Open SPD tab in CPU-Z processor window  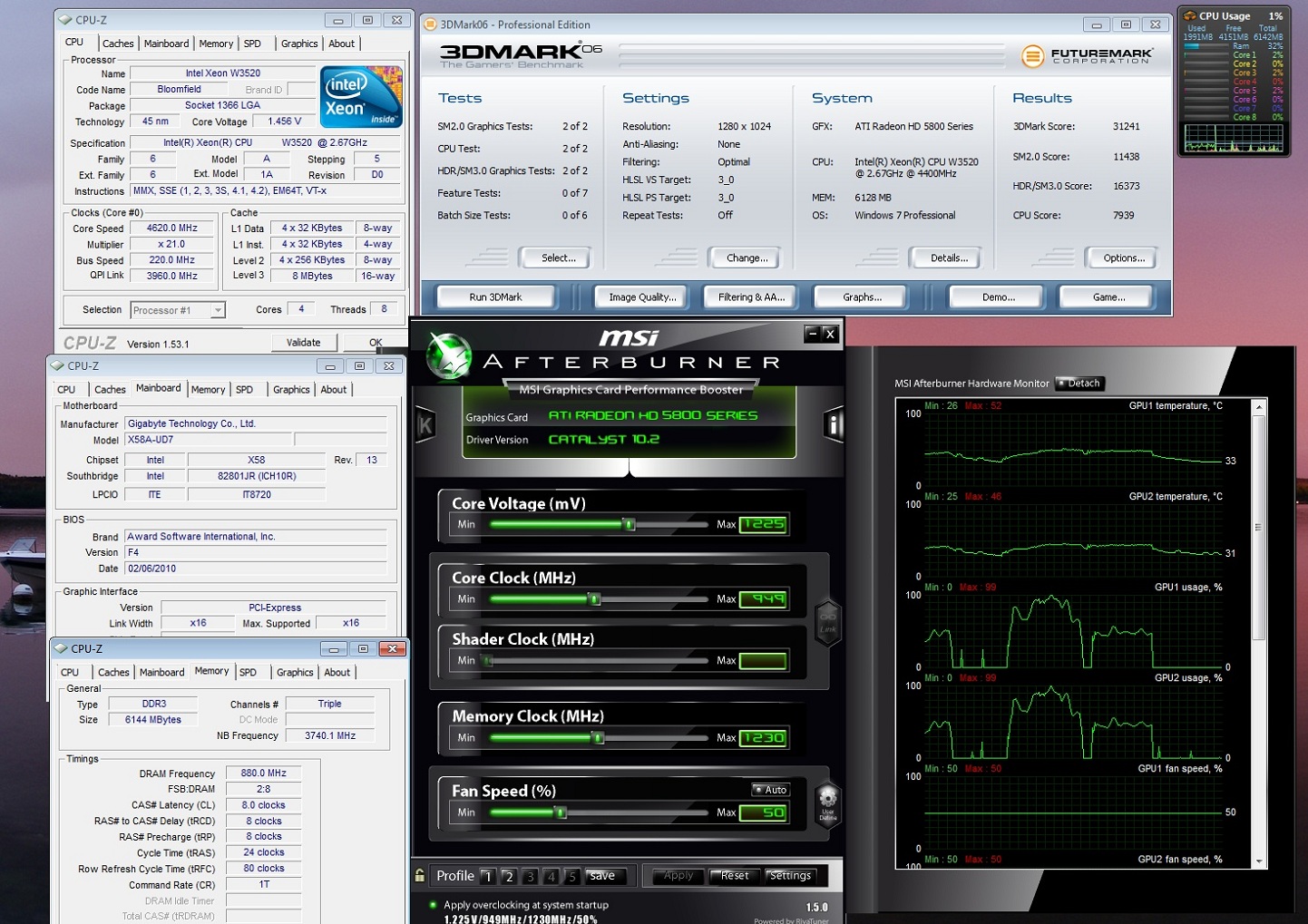[252, 44]
